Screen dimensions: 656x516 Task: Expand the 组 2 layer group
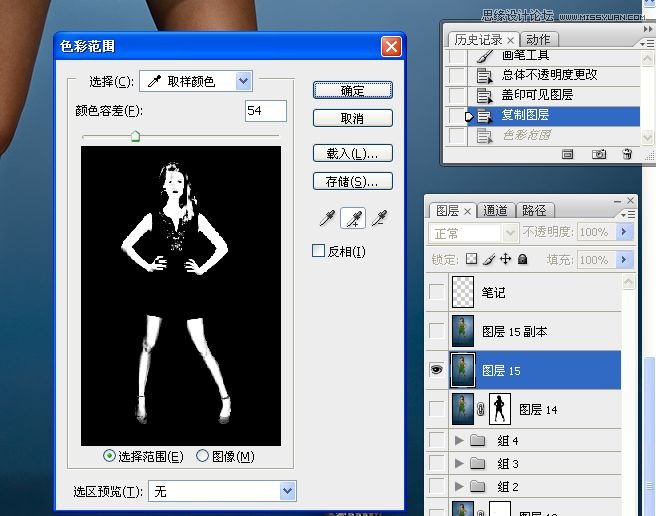tap(459, 486)
